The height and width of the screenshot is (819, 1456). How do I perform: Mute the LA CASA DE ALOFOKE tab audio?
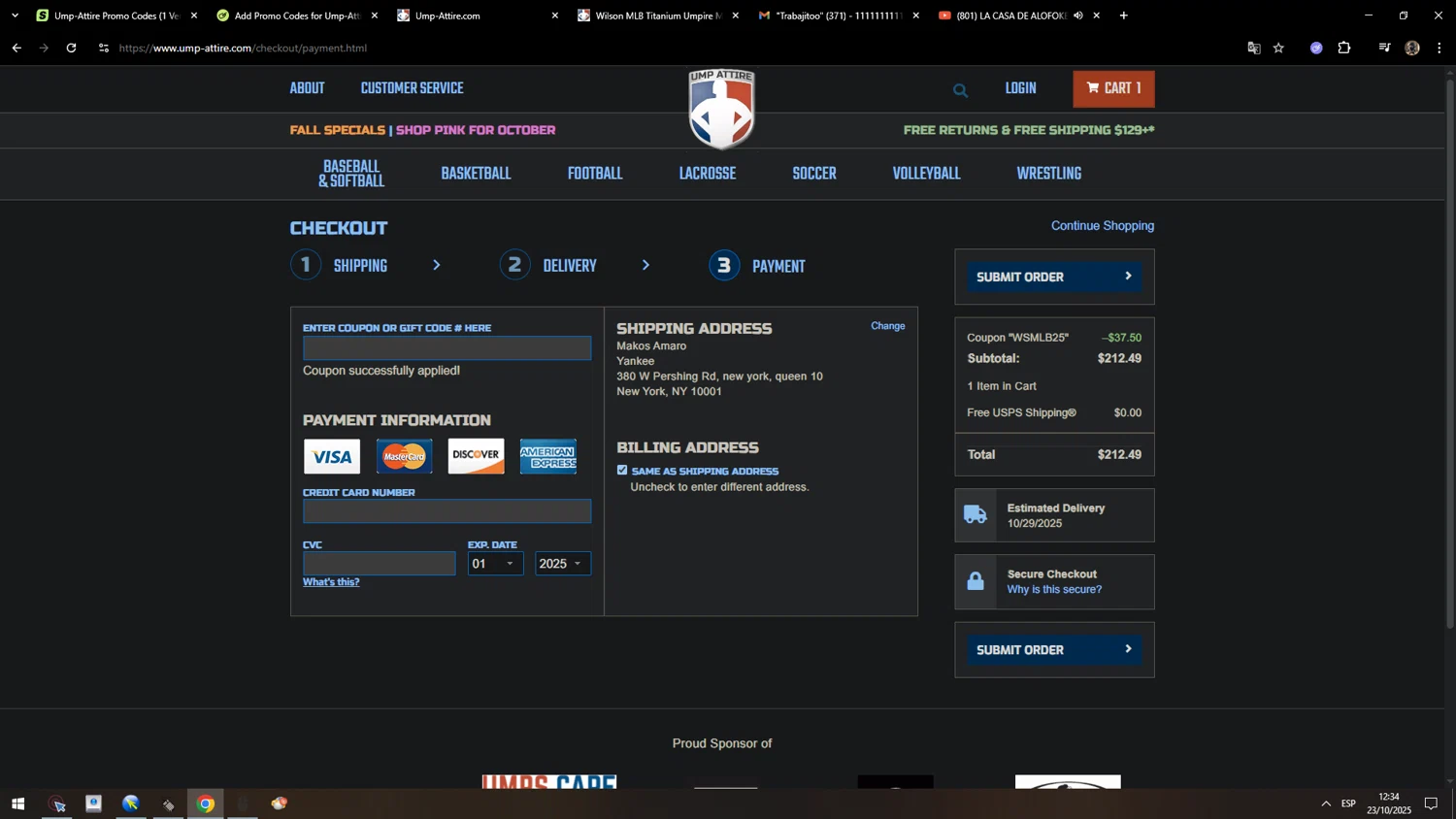tap(1078, 16)
